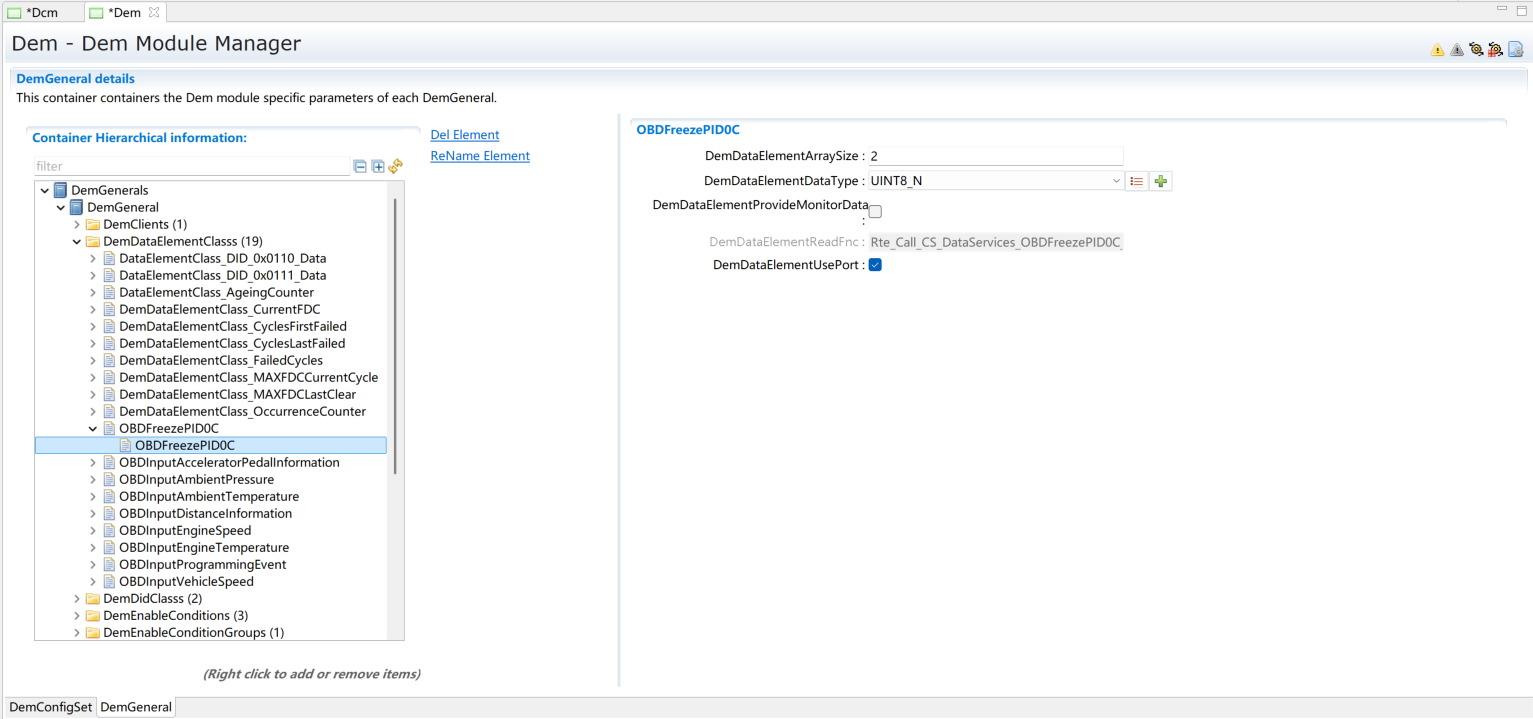Switch to the DemConfigSet tab
Image resolution: width=1533 pixels, height=719 pixels.
coord(50,707)
